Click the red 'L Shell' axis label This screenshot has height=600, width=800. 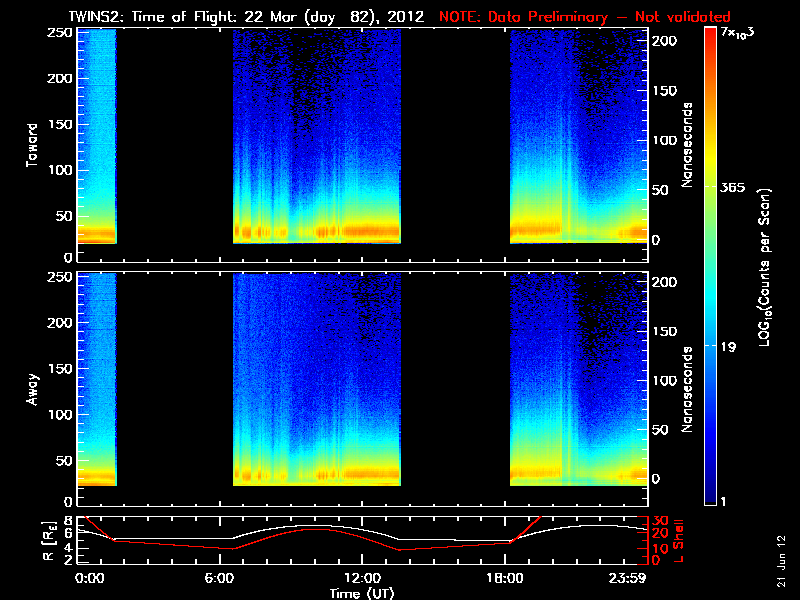pyautogui.click(x=678, y=540)
